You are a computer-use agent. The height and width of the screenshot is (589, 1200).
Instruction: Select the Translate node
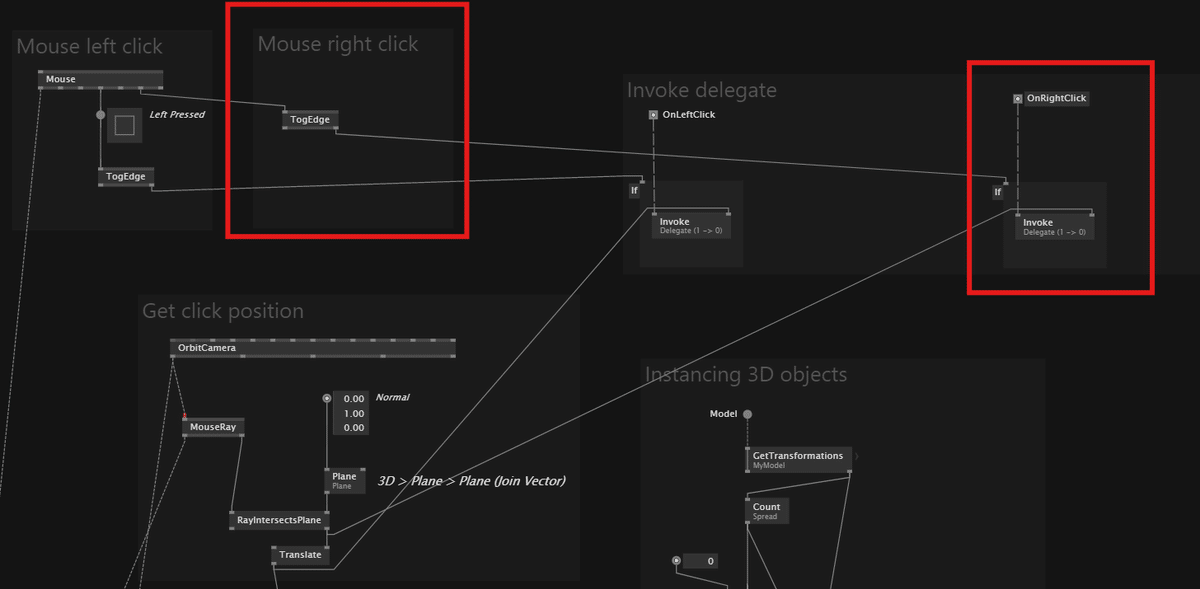coord(300,555)
